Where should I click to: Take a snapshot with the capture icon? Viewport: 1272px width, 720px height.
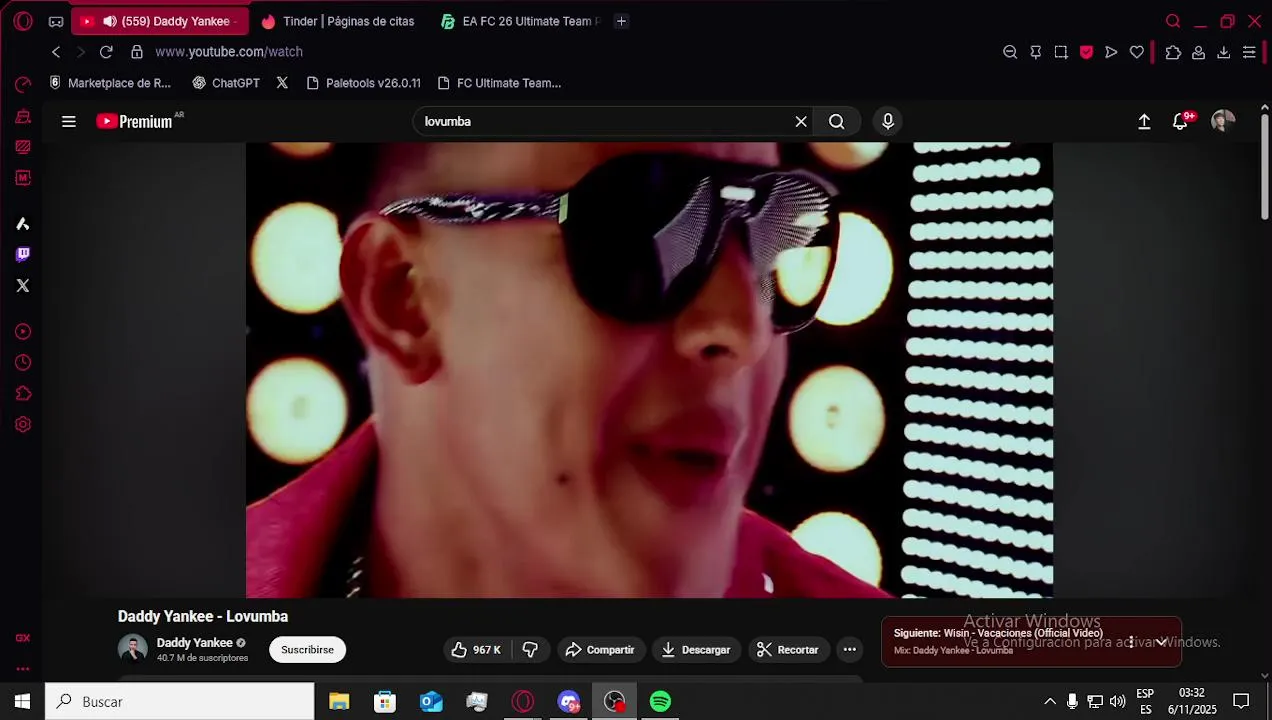click(1061, 52)
